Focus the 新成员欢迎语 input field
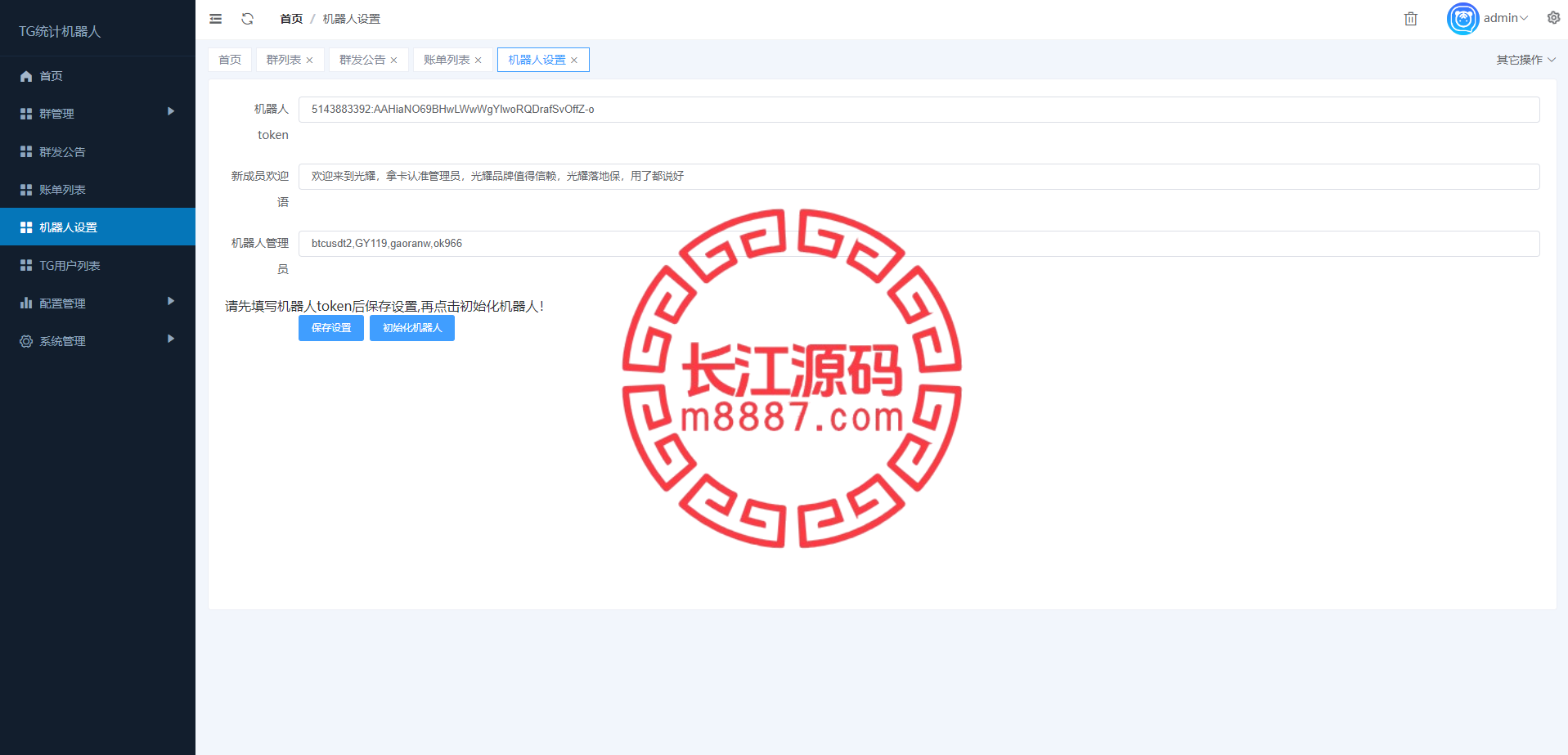Viewport: 1568px width, 755px height. (919, 177)
